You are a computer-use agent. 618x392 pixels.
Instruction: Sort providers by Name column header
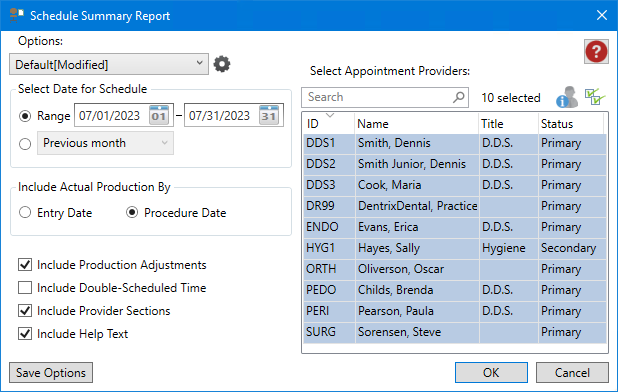point(417,124)
